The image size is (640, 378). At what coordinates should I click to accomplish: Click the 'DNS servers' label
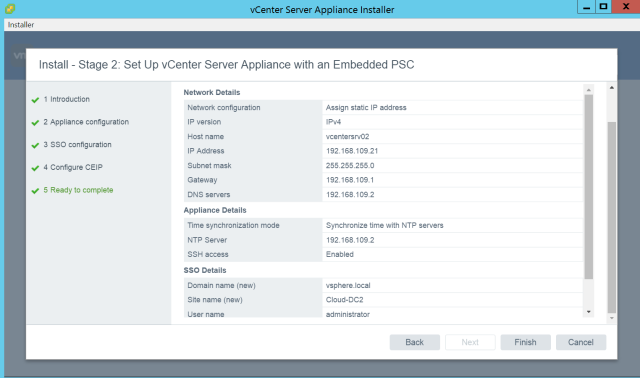click(209, 195)
